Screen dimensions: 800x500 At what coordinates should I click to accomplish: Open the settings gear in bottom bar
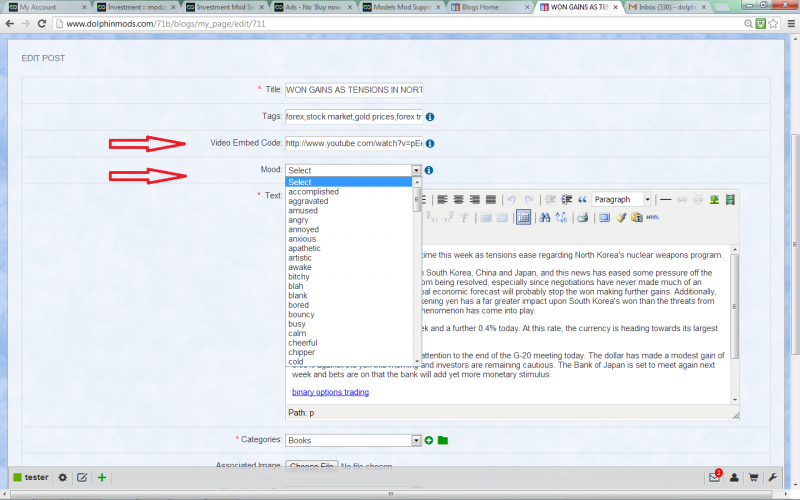click(x=62, y=478)
